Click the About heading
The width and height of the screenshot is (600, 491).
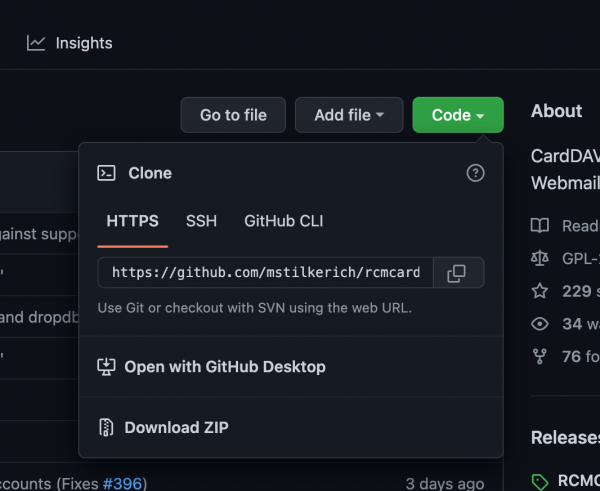click(556, 111)
